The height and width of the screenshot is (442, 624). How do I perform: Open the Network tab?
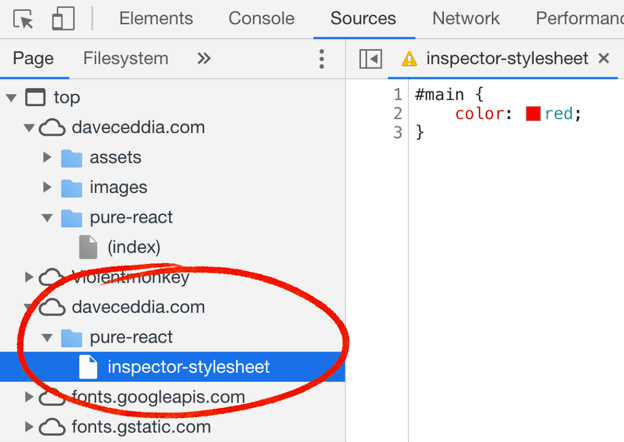(466, 18)
